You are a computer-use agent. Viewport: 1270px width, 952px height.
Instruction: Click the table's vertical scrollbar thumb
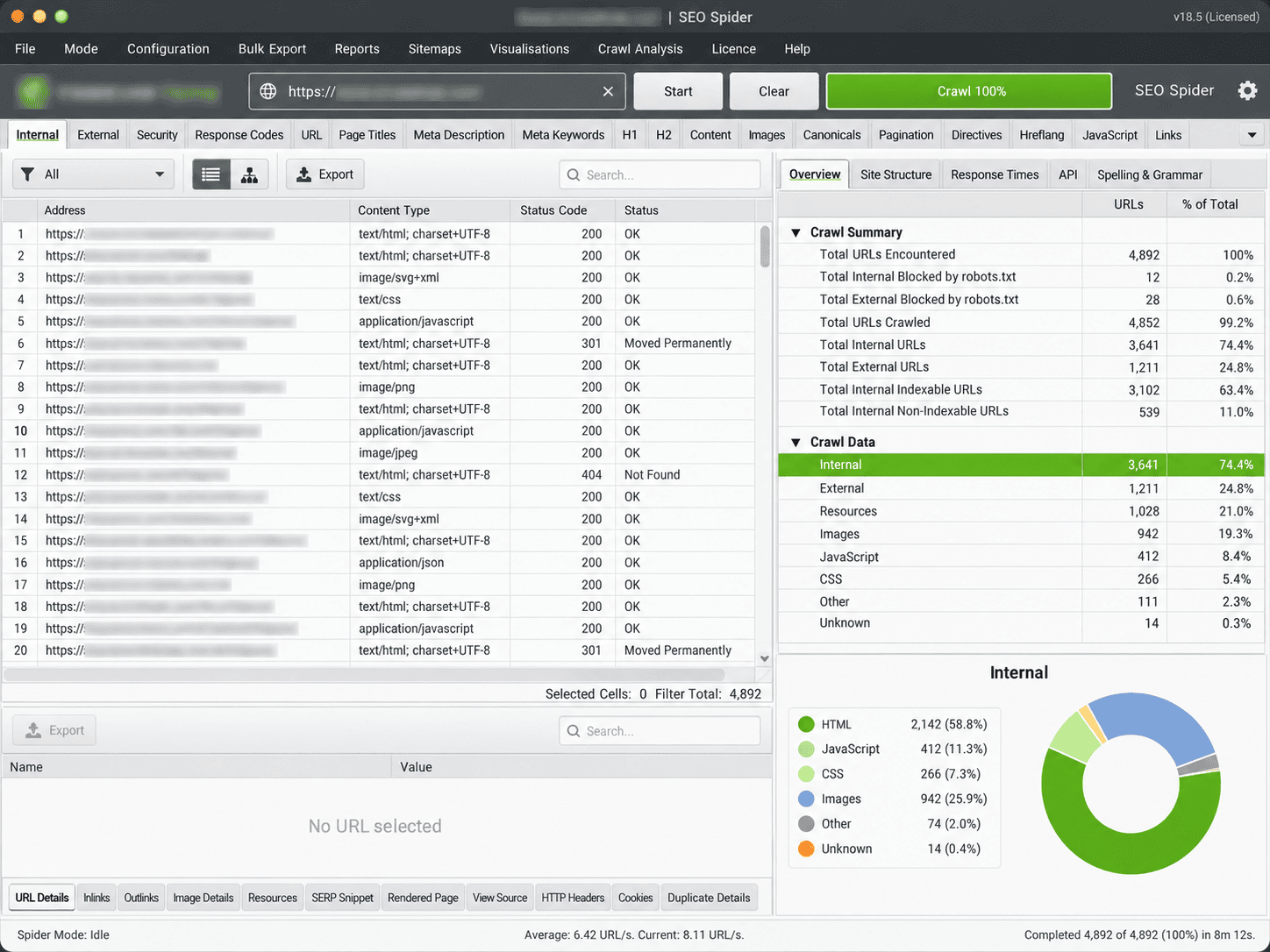(765, 246)
